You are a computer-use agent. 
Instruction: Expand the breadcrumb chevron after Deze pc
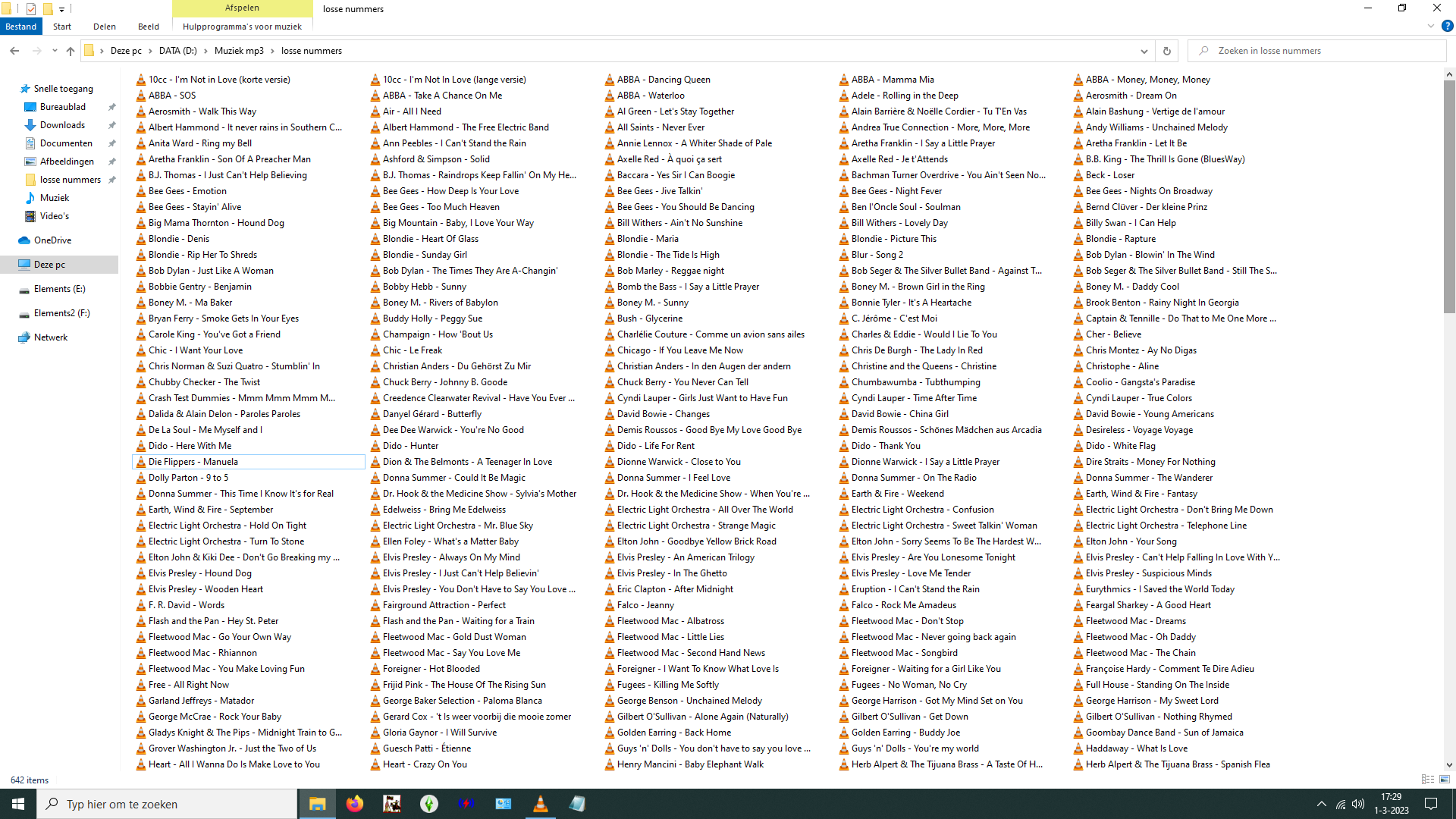150,51
